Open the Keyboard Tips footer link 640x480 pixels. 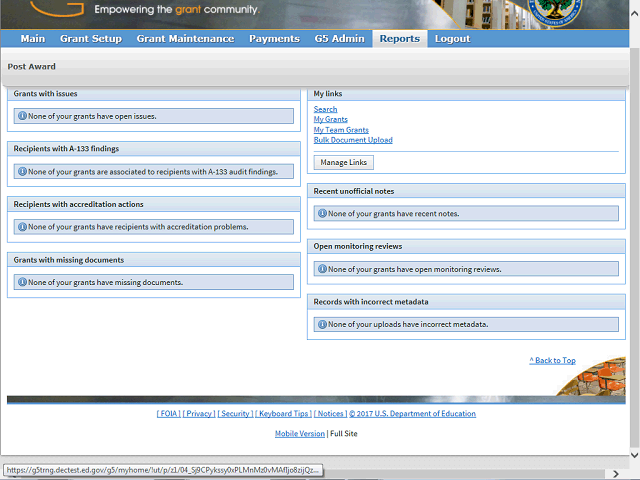pos(282,414)
